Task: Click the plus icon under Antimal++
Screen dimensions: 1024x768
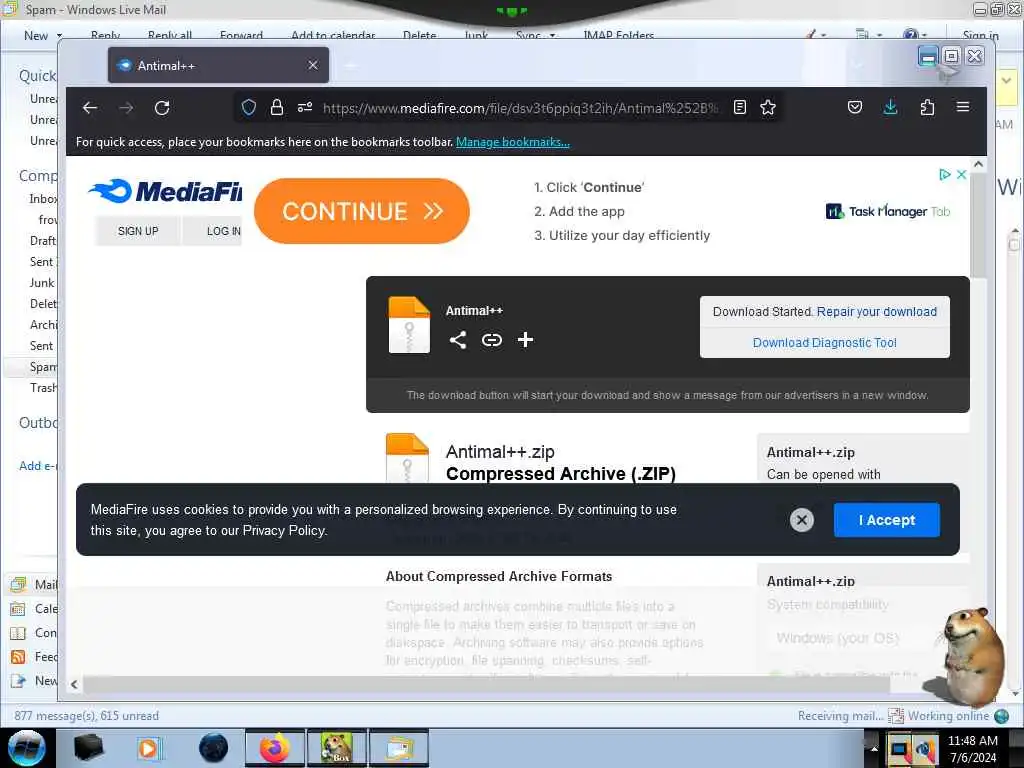Action: click(x=525, y=340)
